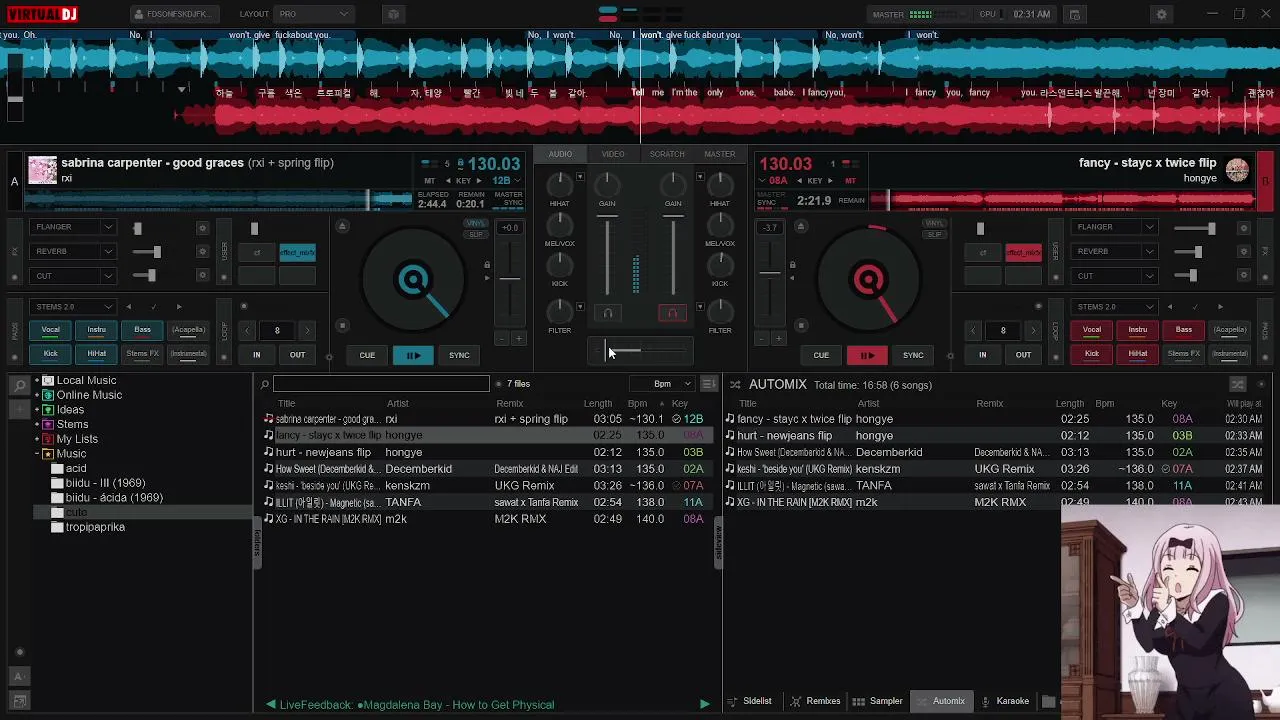Click SYNC button on right deck

[x=913, y=355]
